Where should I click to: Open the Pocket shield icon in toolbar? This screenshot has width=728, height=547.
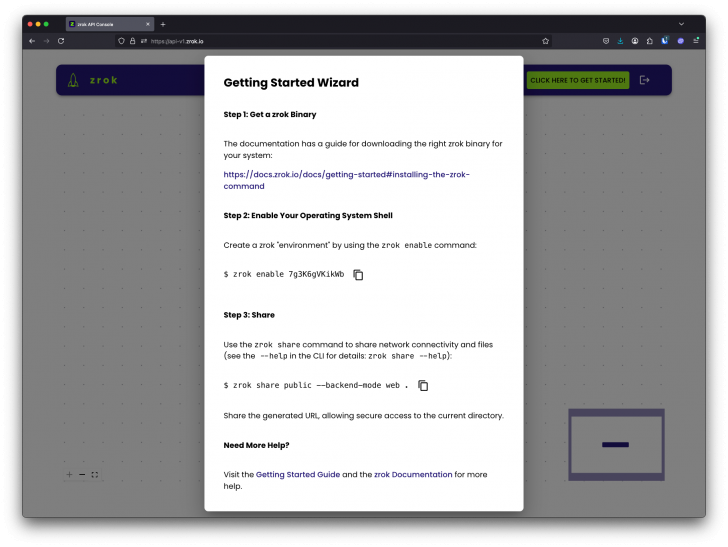tap(606, 41)
